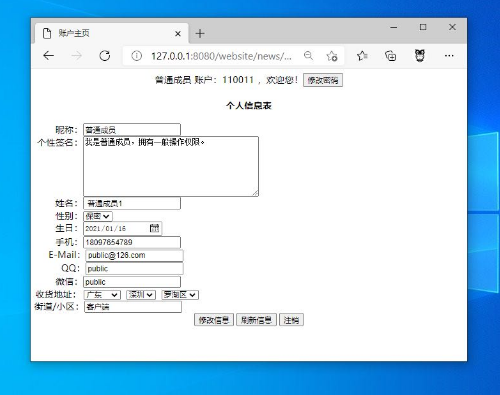This screenshot has height=395, width=500.
Task: Click into the 微信 input field
Action: (132, 282)
